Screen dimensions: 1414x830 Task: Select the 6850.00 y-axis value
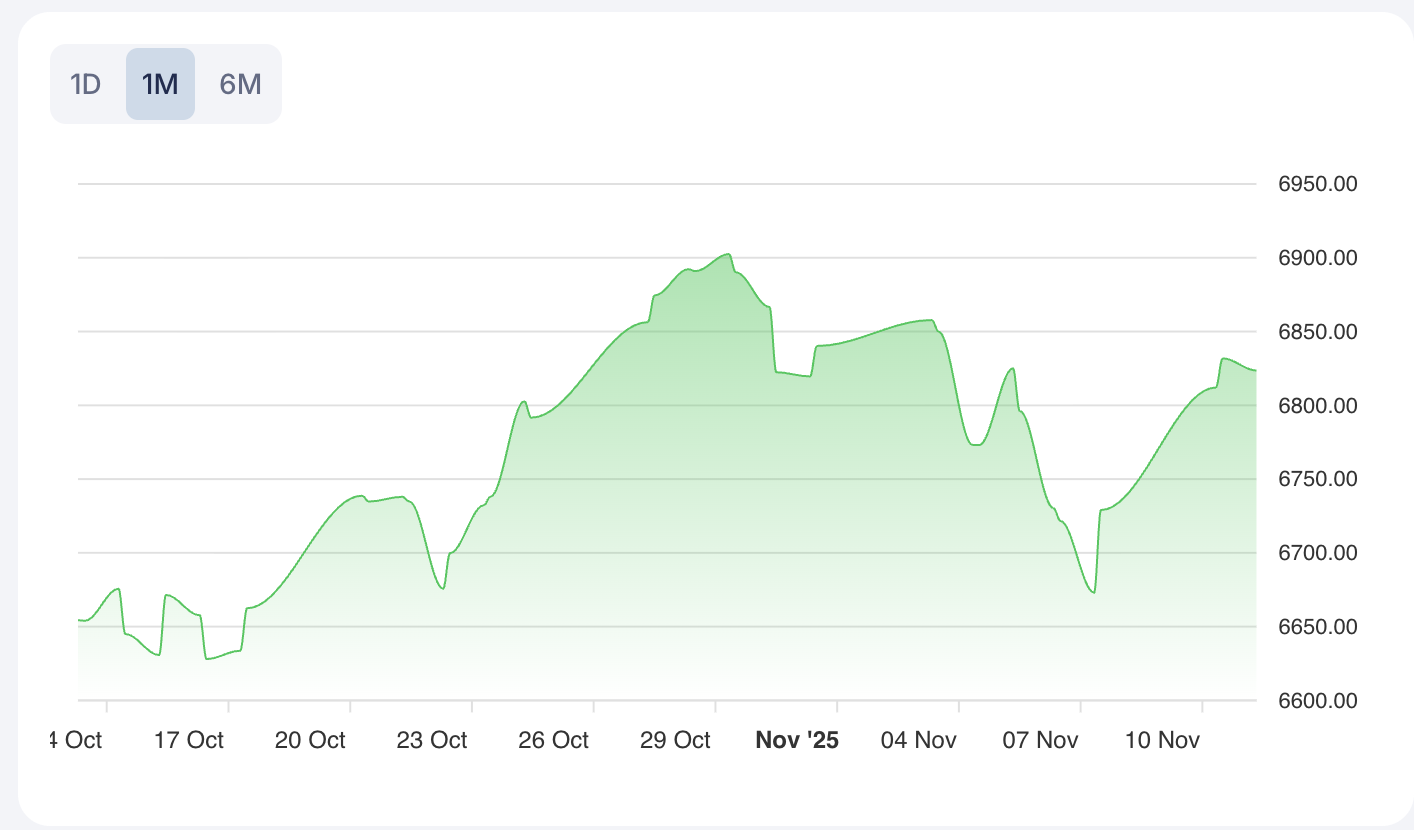[1318, 332]
